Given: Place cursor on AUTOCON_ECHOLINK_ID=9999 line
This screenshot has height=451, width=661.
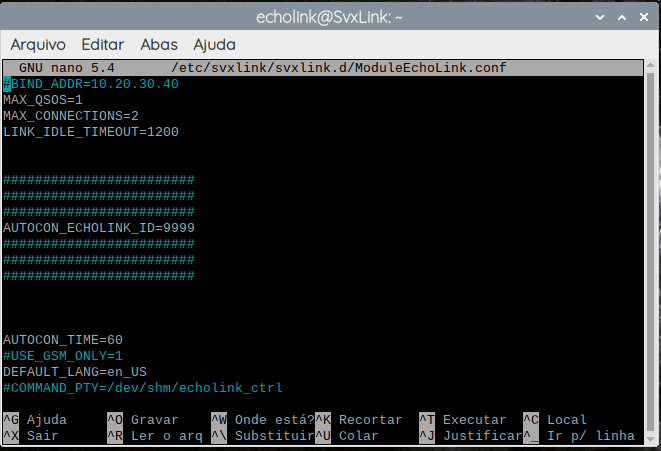Looking at the screenshot, I should (x=99, y=228).
